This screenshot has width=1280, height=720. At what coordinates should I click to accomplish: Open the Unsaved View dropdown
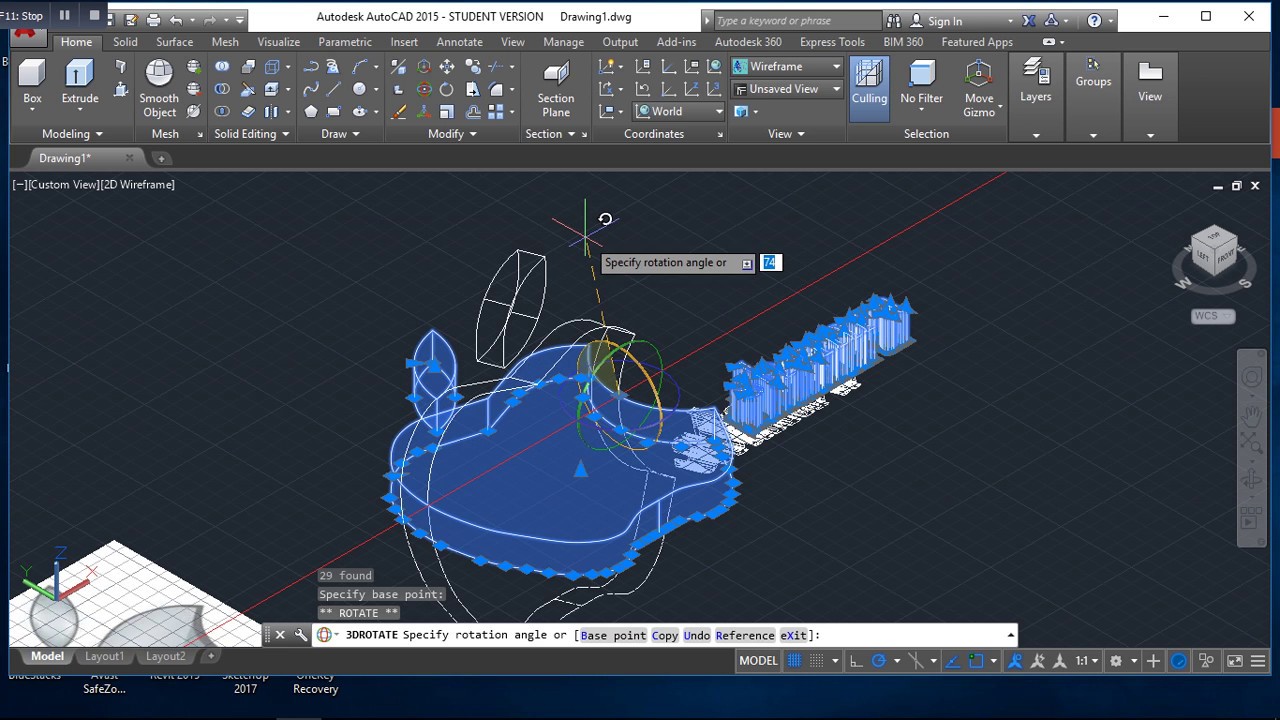click(x=788, y=89)
